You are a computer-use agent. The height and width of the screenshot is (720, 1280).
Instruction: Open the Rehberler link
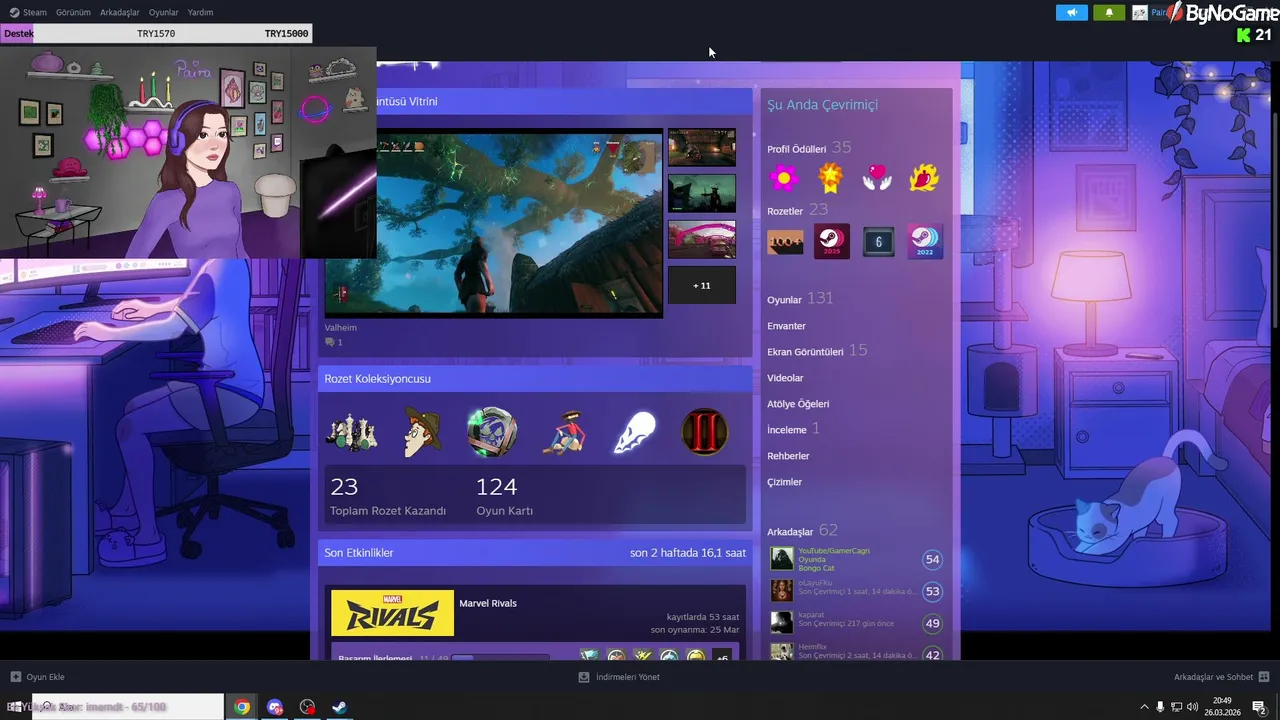788,456
